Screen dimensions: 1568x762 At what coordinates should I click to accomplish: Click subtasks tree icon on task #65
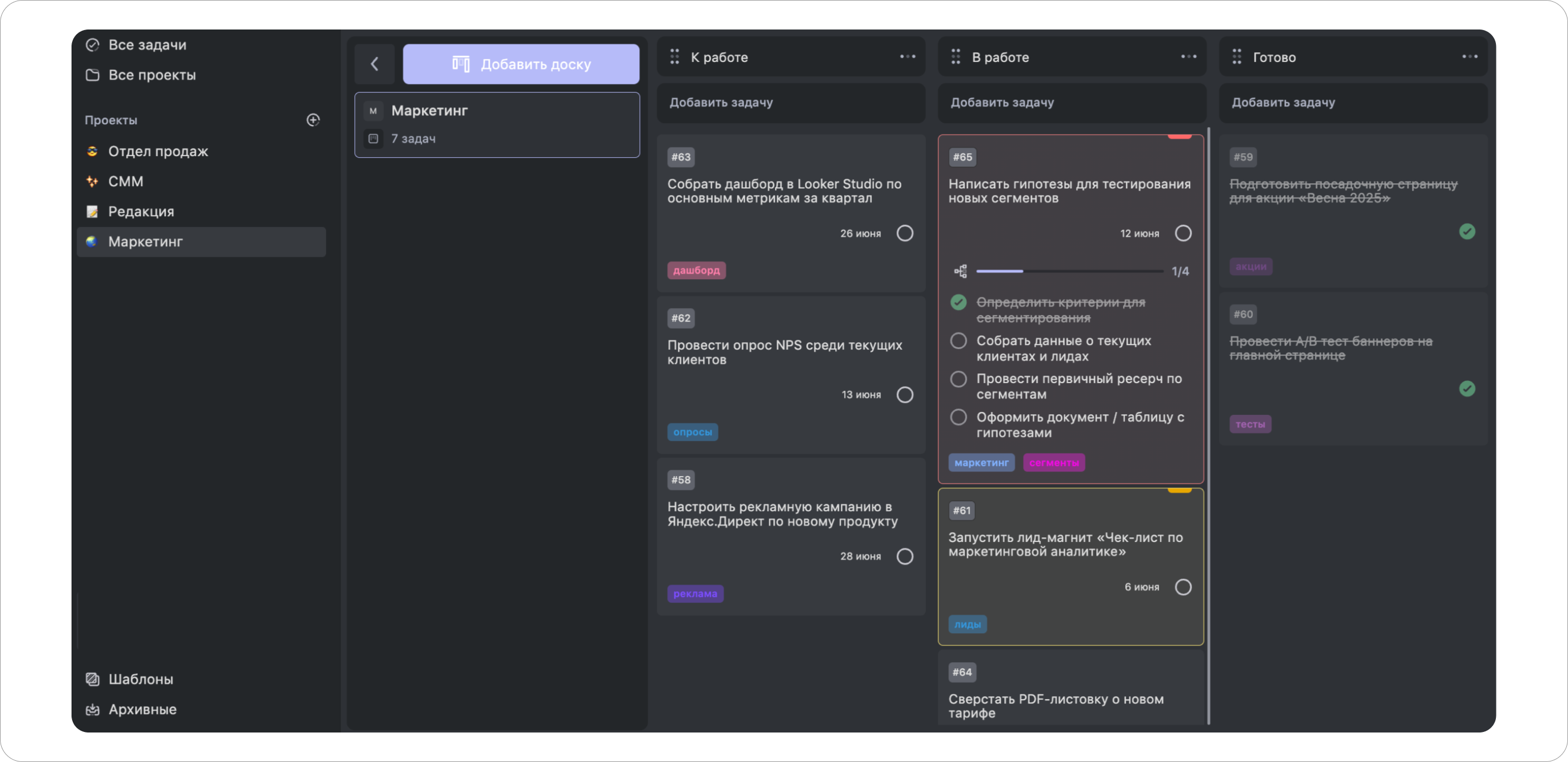coord(961,271)
